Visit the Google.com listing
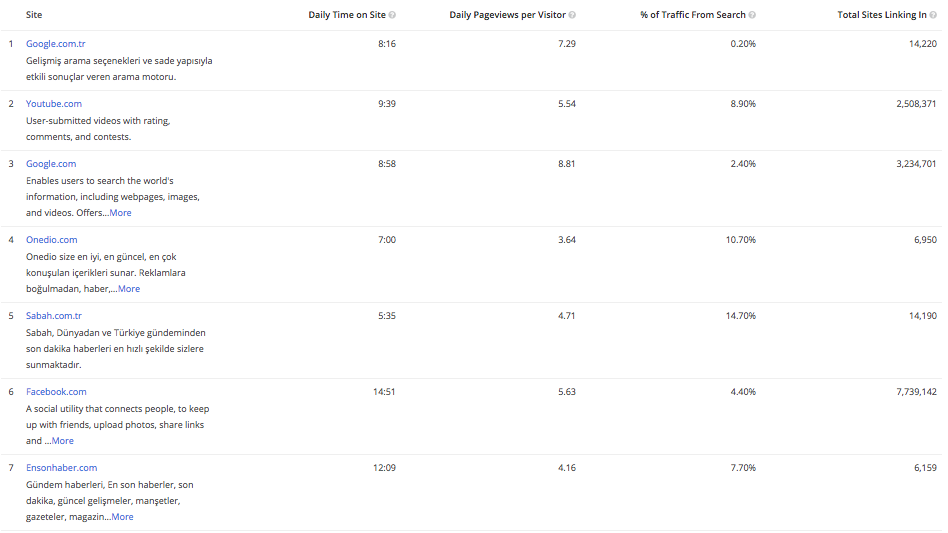This screenshot has height=533, width=948. (51, 164)
